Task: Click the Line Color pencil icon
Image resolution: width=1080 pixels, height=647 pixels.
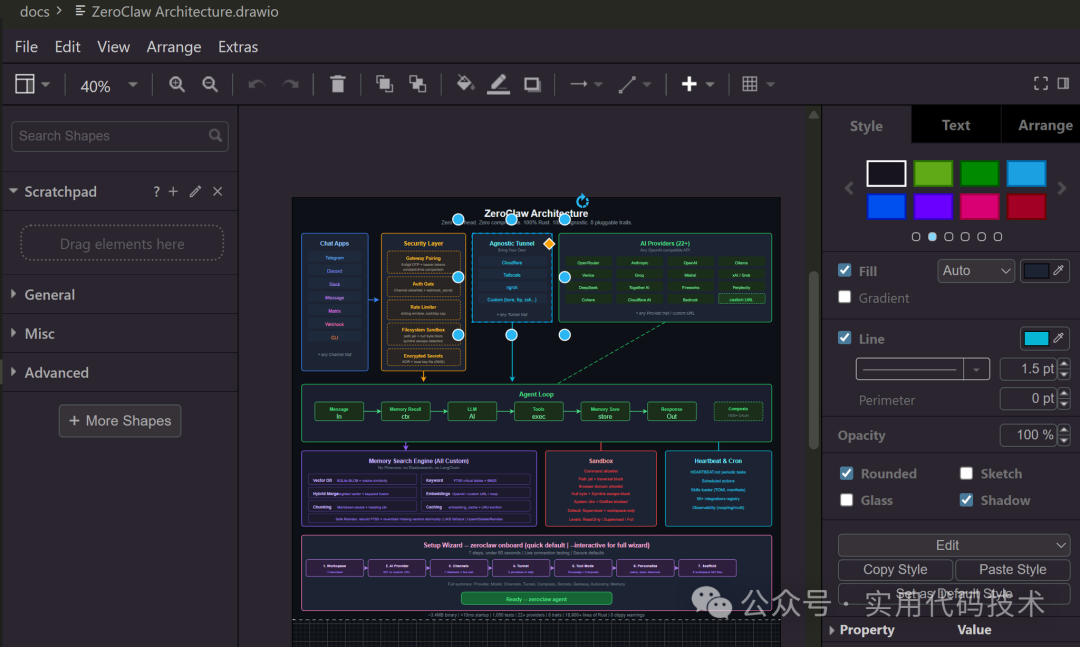Action: (497, 84)
